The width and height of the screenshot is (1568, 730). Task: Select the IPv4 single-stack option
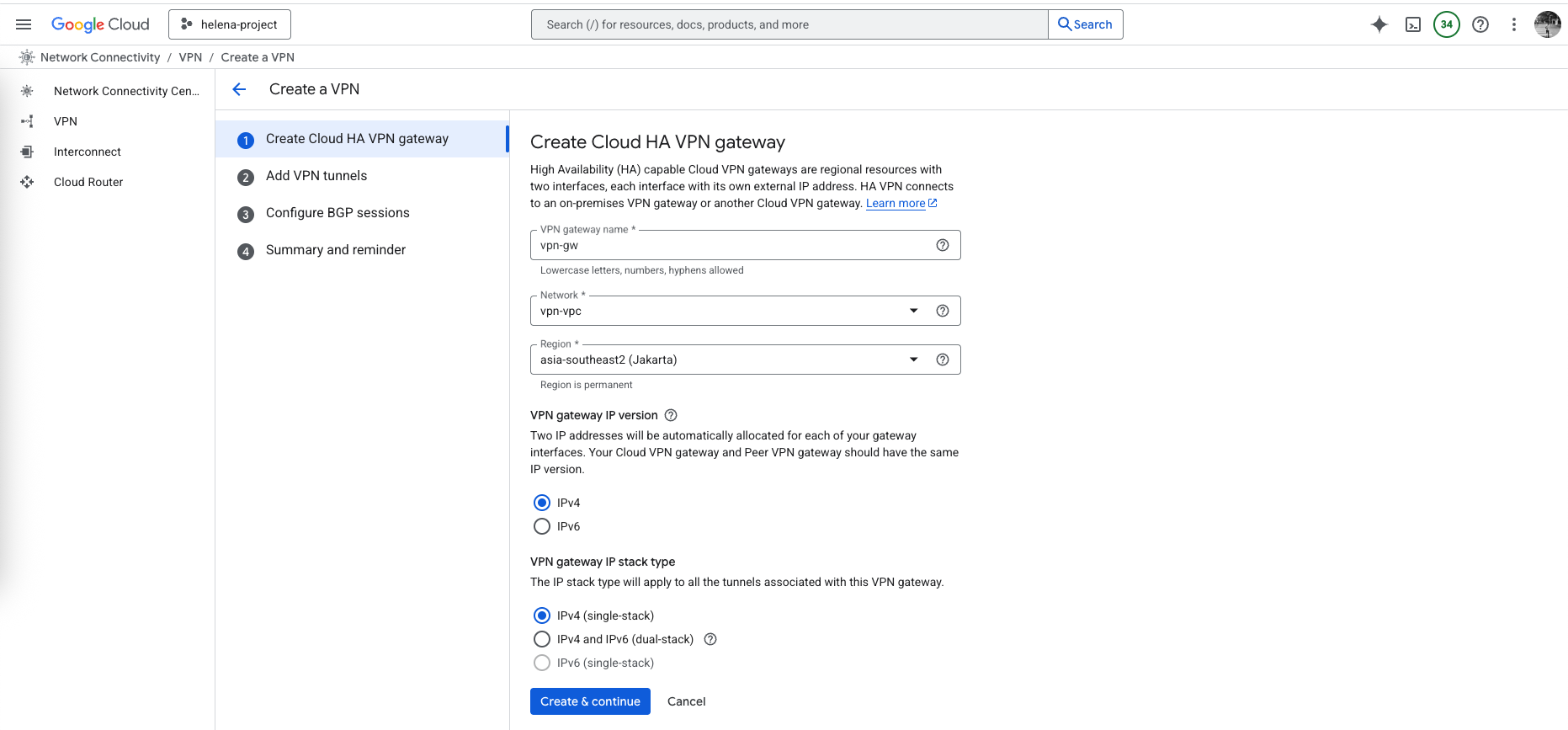(x=542, y=615)
